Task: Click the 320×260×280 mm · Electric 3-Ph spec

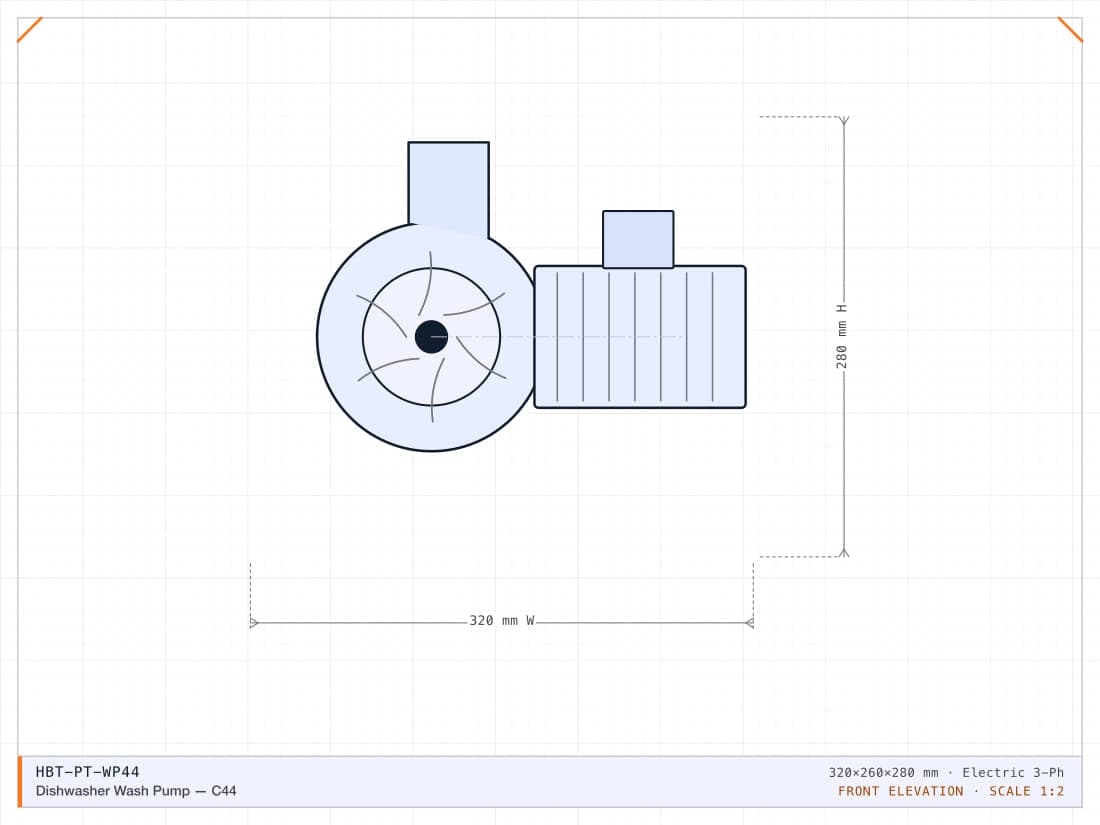Action: (x=946, y=772)
